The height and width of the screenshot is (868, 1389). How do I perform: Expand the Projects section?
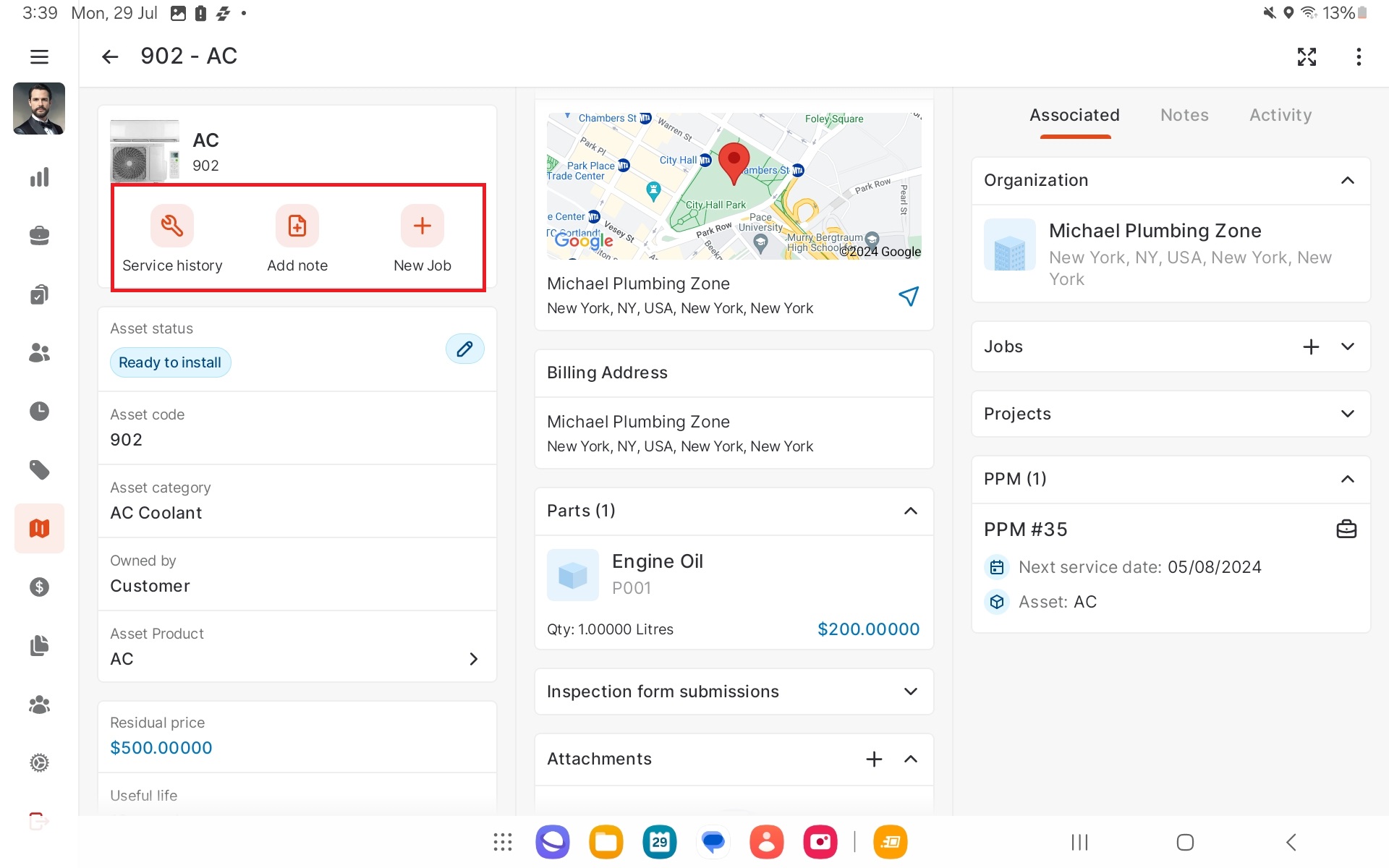(x=1347, y=414)
